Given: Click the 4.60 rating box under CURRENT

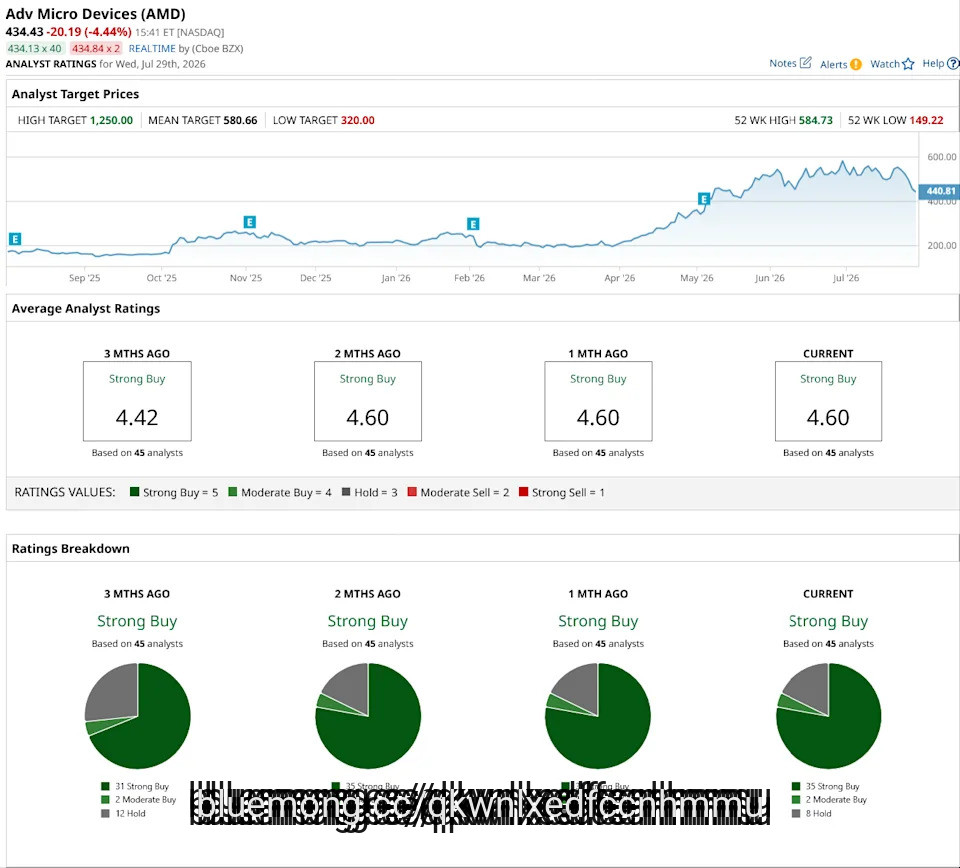Looking at the screenshot, I should point(828,401).
